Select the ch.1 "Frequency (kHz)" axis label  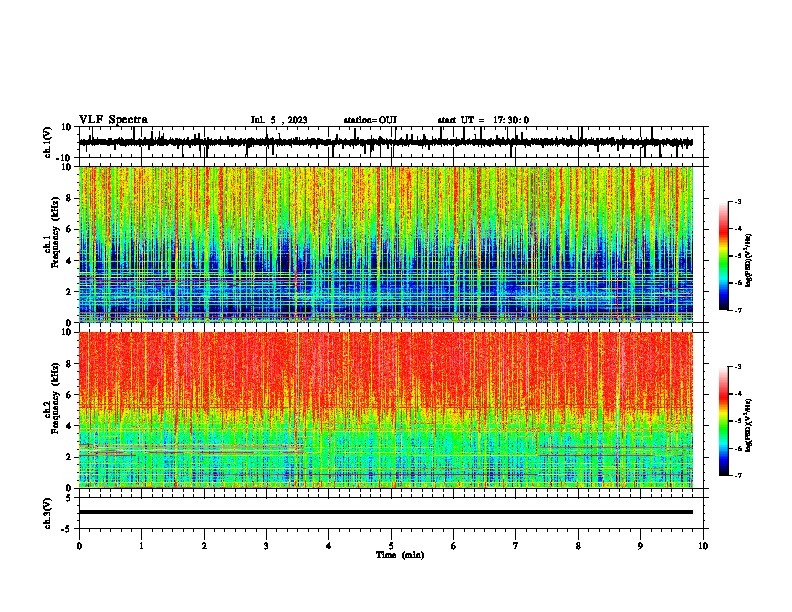click(55, 232)
